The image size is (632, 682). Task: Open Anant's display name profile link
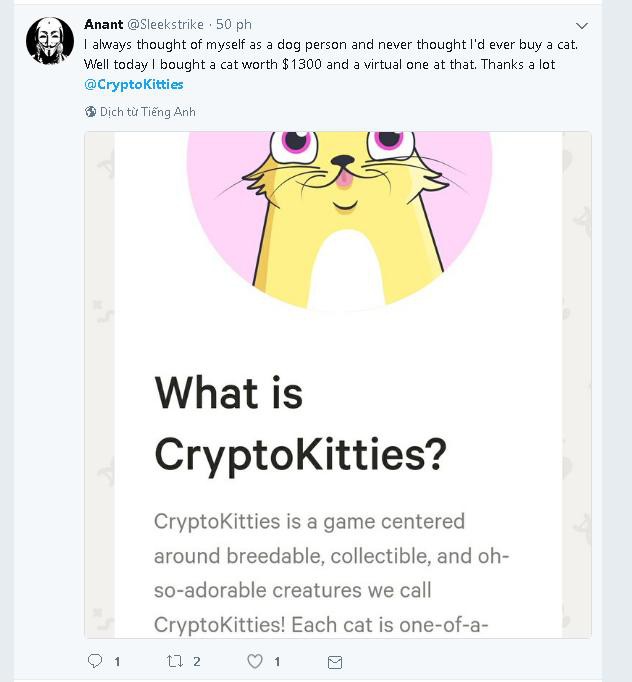[104, 24]
